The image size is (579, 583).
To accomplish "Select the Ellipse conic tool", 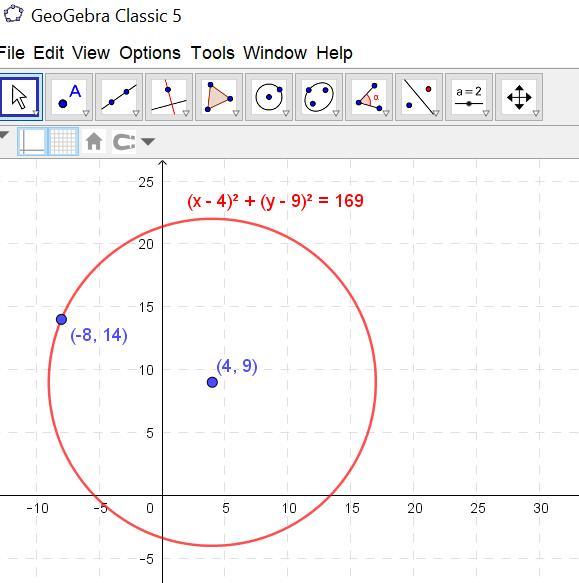I will pyautogui.click(x=319, y=97).
